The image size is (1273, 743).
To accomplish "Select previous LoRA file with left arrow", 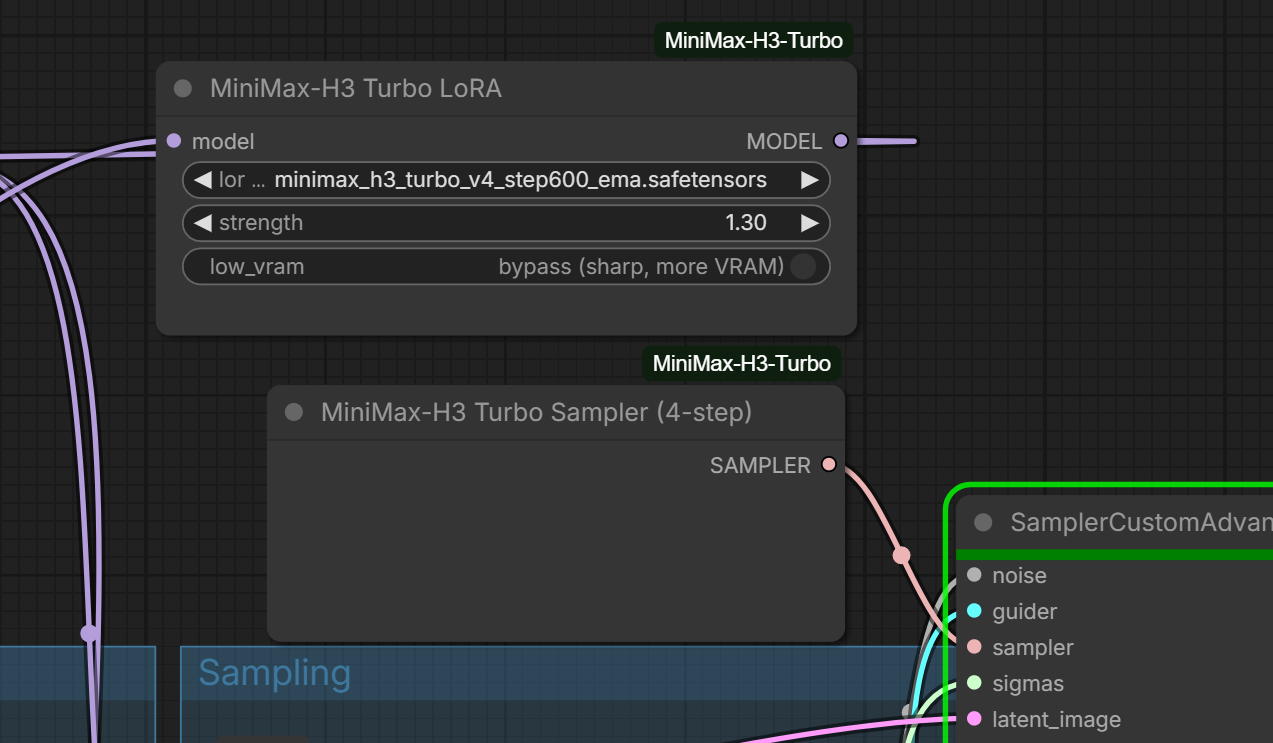I will tap(203, 180).
